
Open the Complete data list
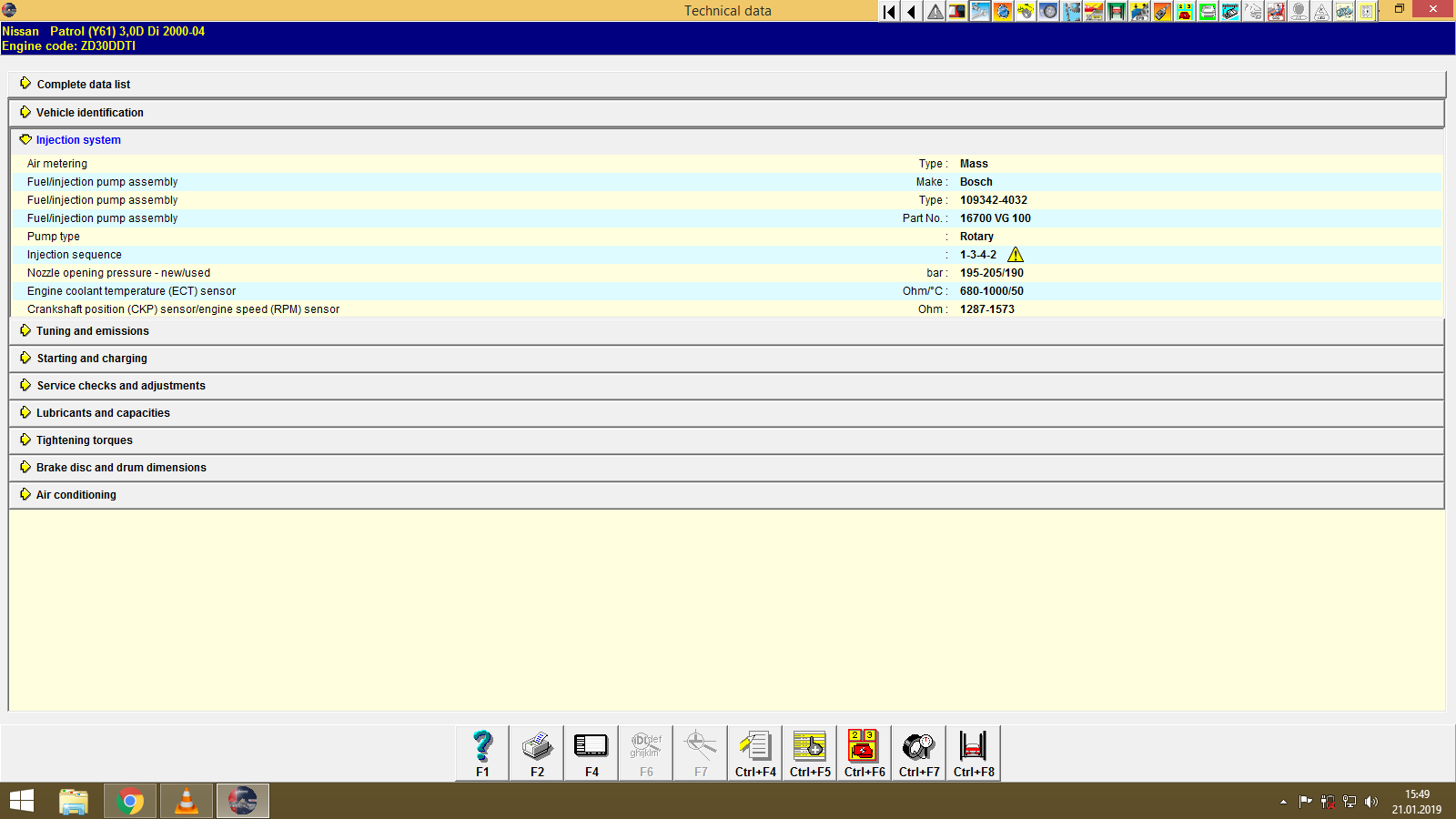(x=83, y=84)
